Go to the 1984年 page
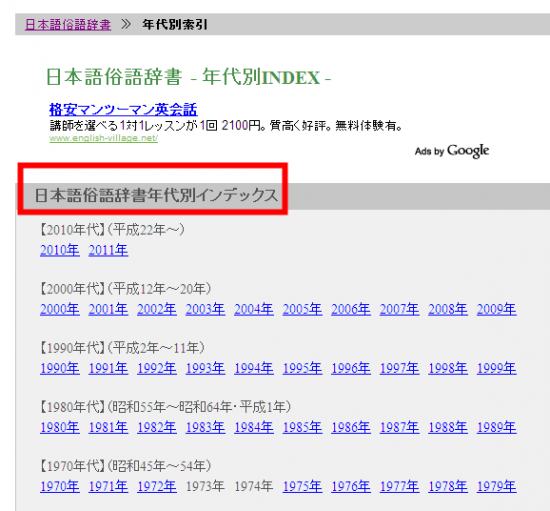Screen dimensions: 550x511 point(254,427)
